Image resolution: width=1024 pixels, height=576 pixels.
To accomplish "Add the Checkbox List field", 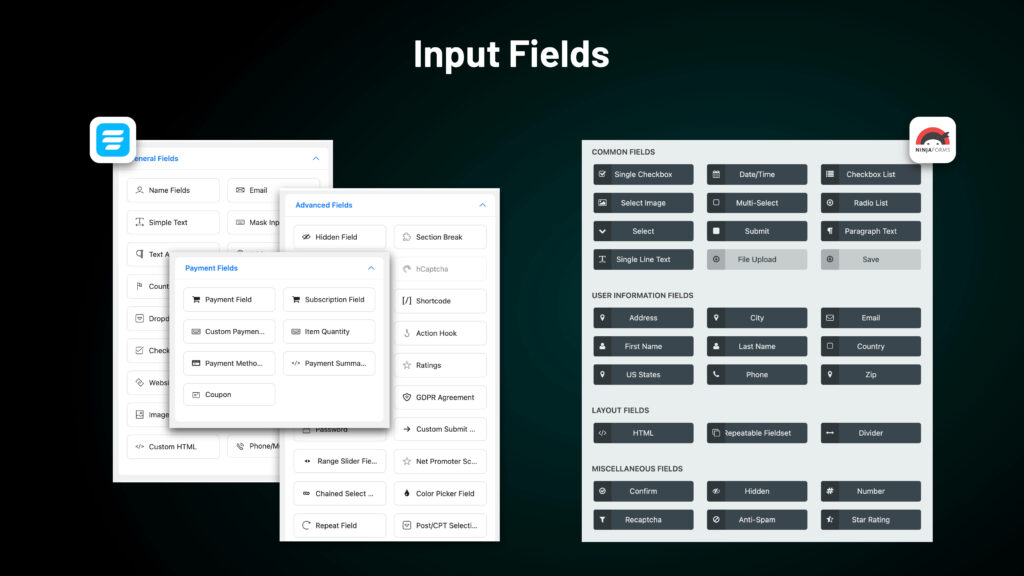I will [871, 174].
